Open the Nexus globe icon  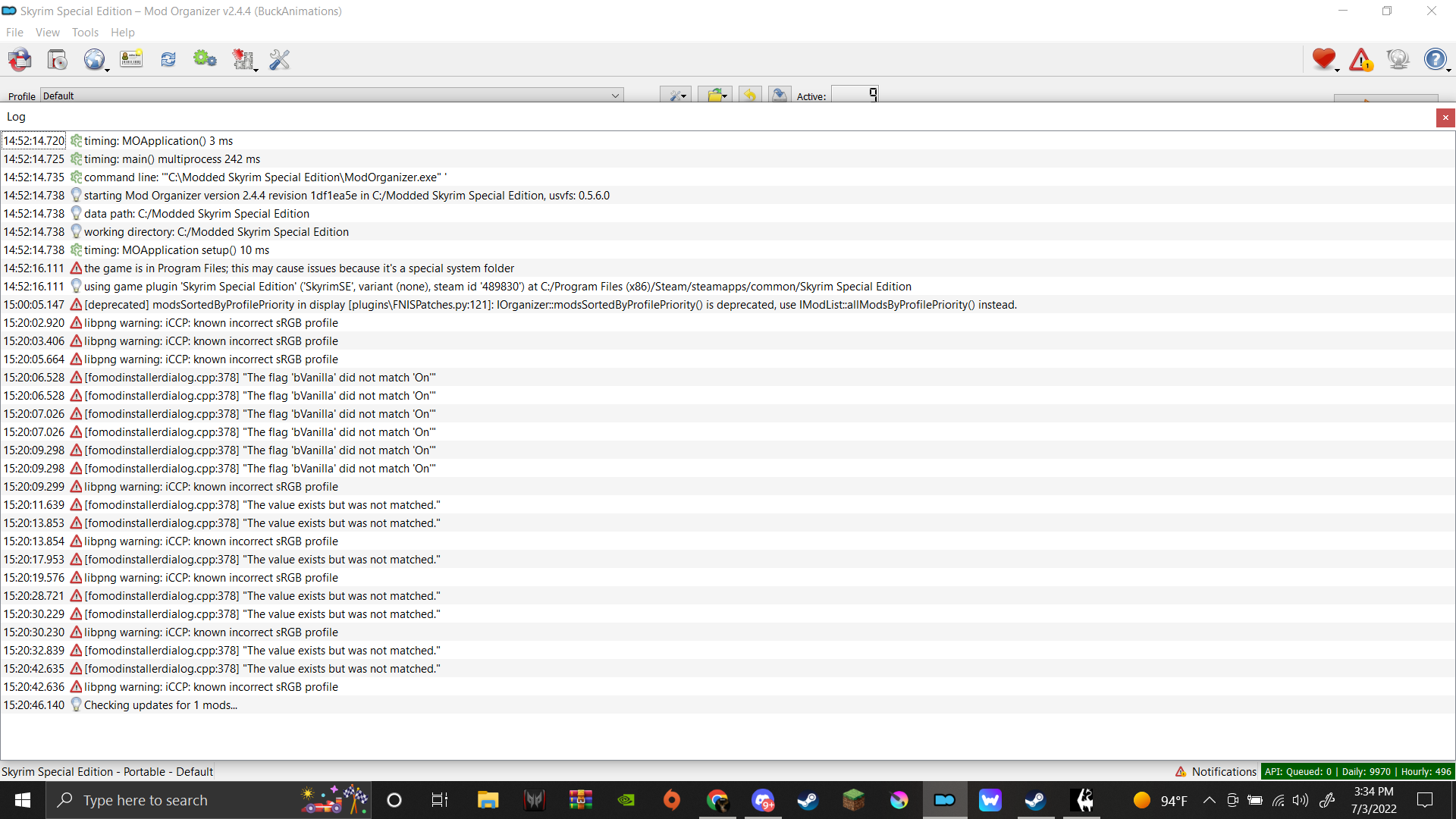tap(94, 59)
